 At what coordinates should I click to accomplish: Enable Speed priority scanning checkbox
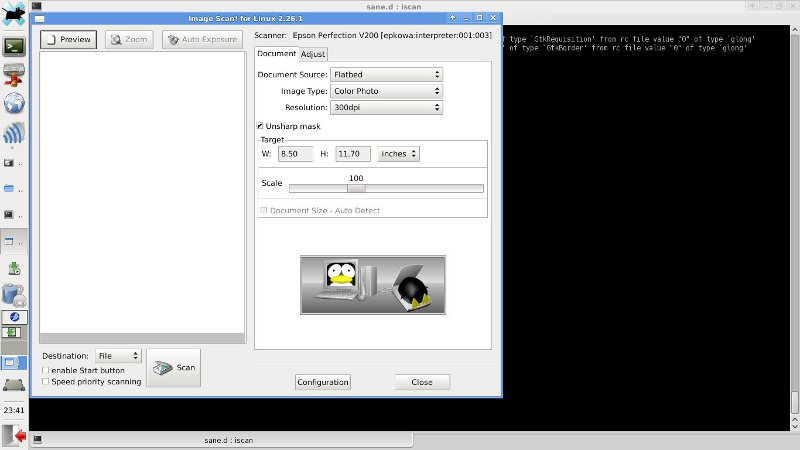click(45, 381)
